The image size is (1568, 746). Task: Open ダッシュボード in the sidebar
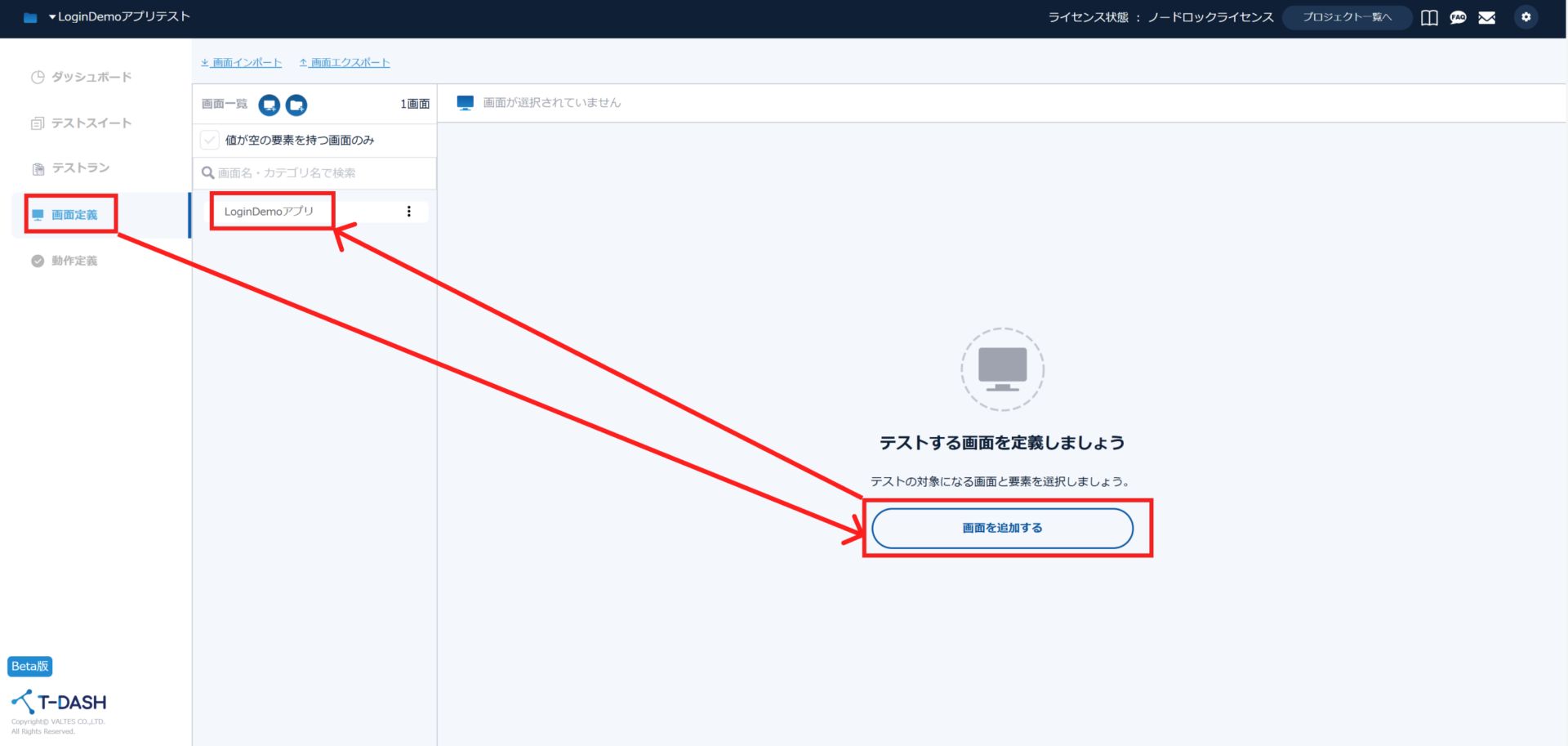(91, 77)
